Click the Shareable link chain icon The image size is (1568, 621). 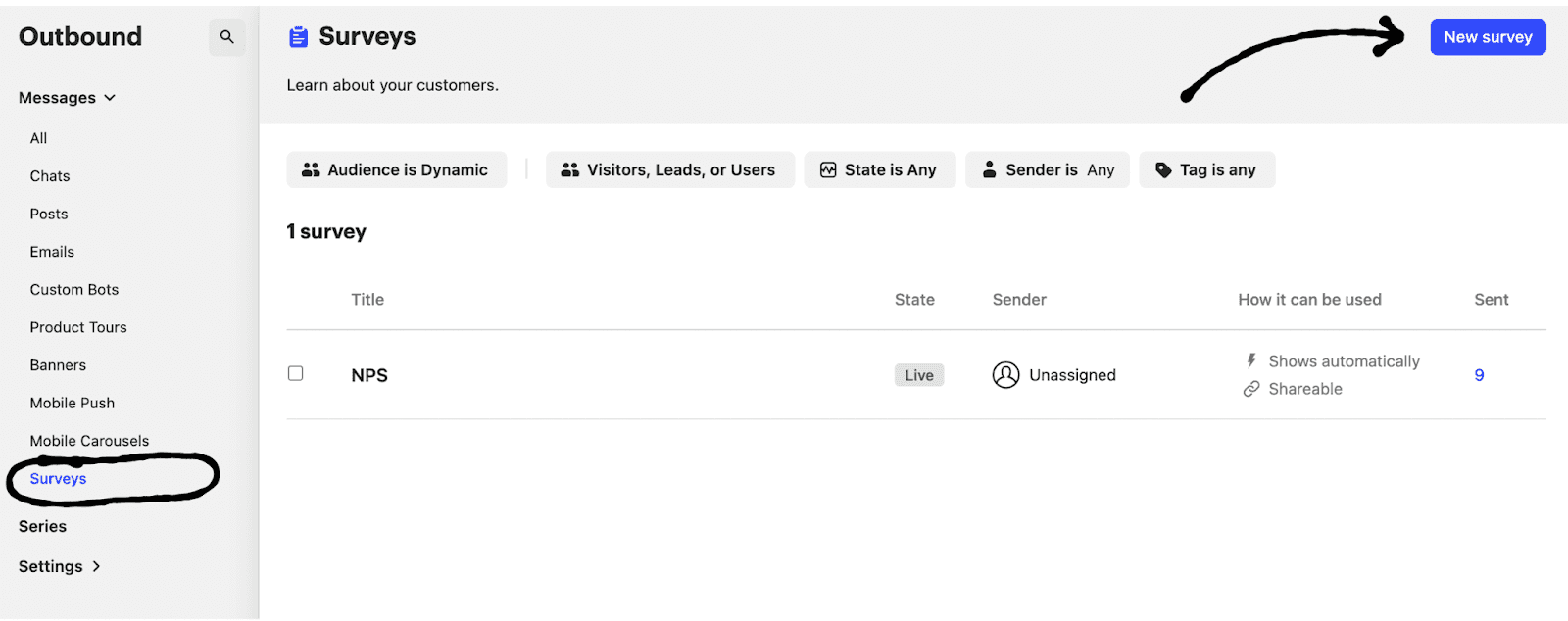pyautogui.click(x=1251, y=389)
